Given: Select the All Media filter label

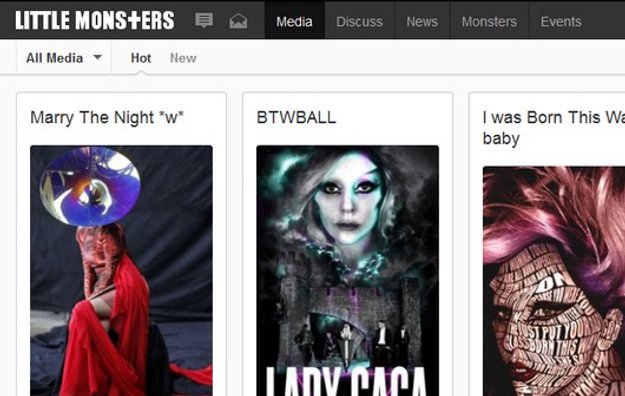Looking at the screenshot, I should 55,58.
